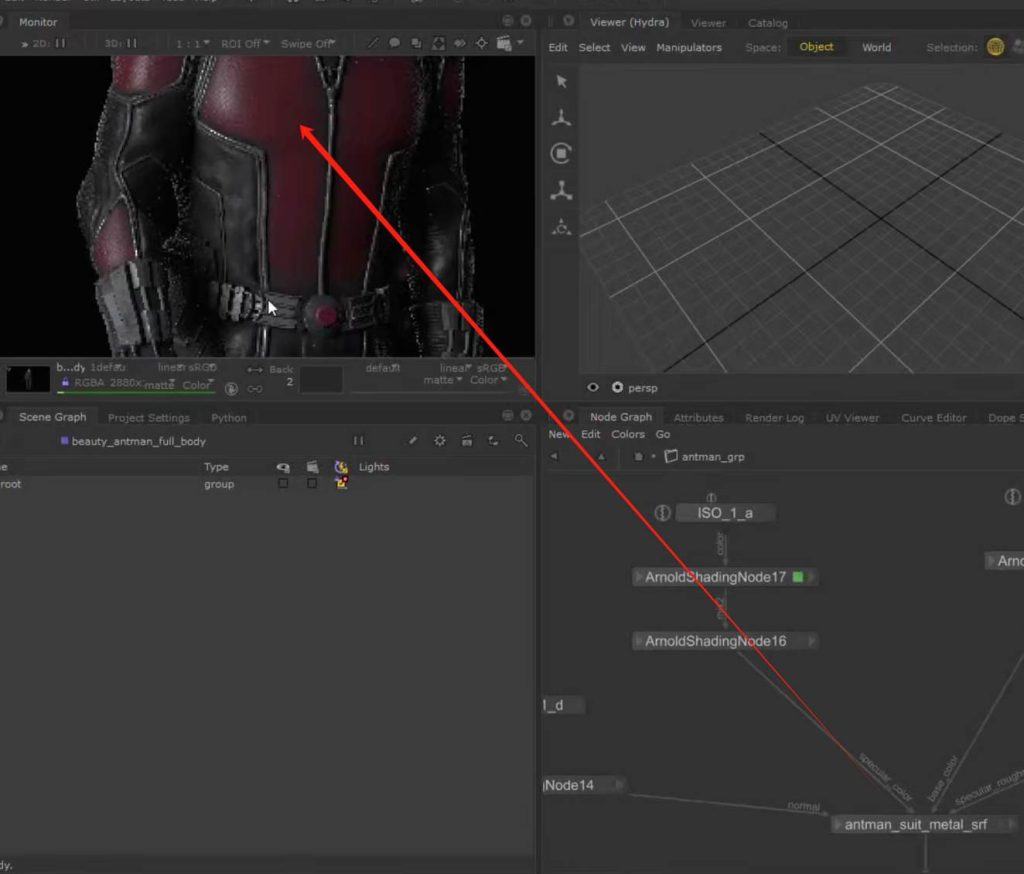Toggle the root viewer visibility checkbox
Image resolution: width=1024 pixels, height=874 pixels.
(x=283, y=484)
